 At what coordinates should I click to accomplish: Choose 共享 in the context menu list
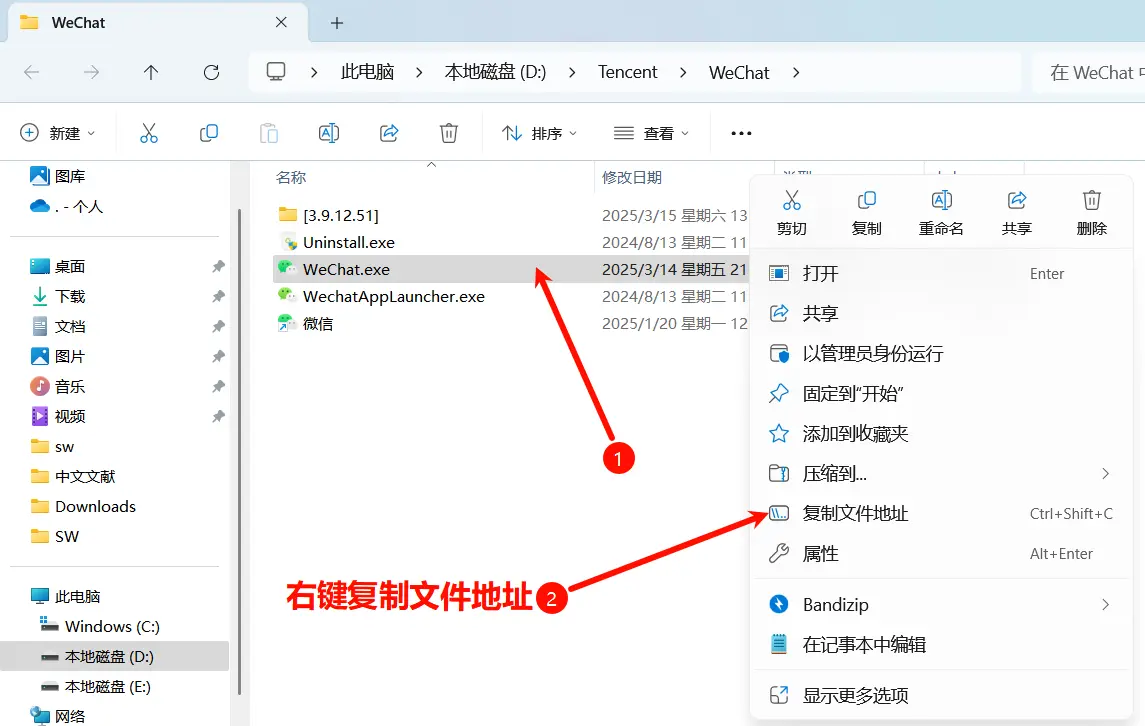941,313
